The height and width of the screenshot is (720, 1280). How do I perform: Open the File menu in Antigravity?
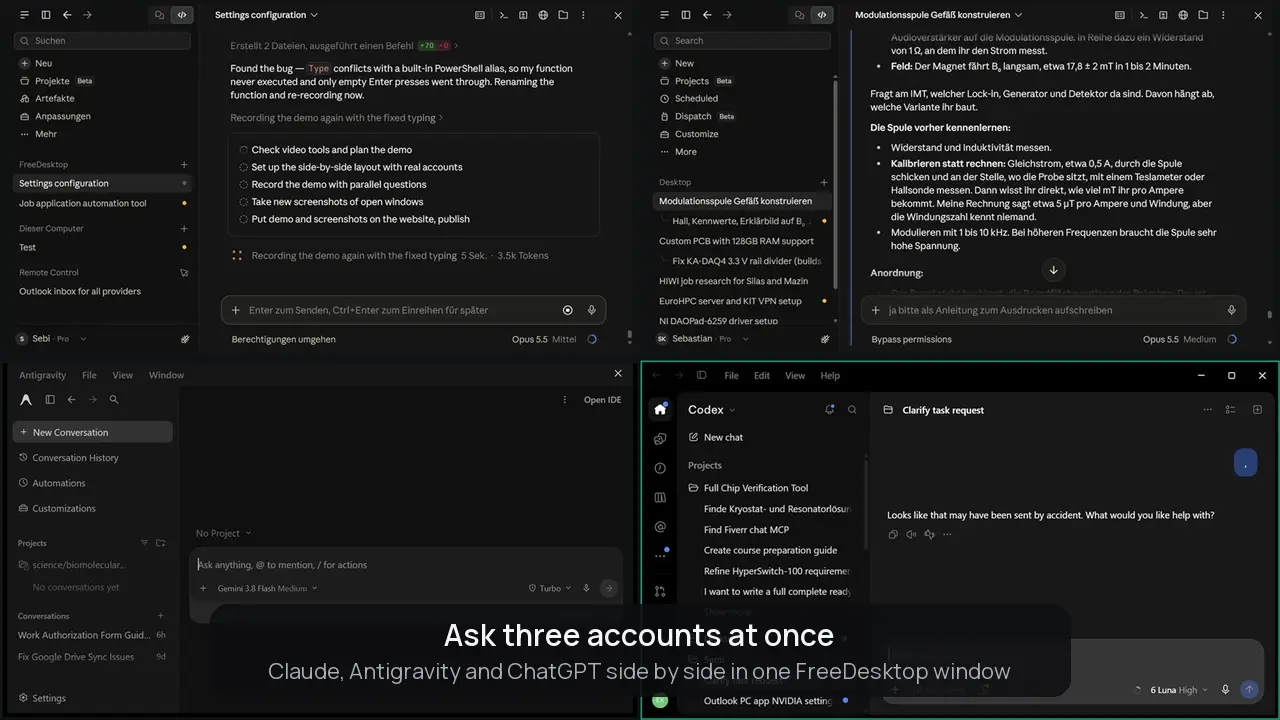coord(89,375)
